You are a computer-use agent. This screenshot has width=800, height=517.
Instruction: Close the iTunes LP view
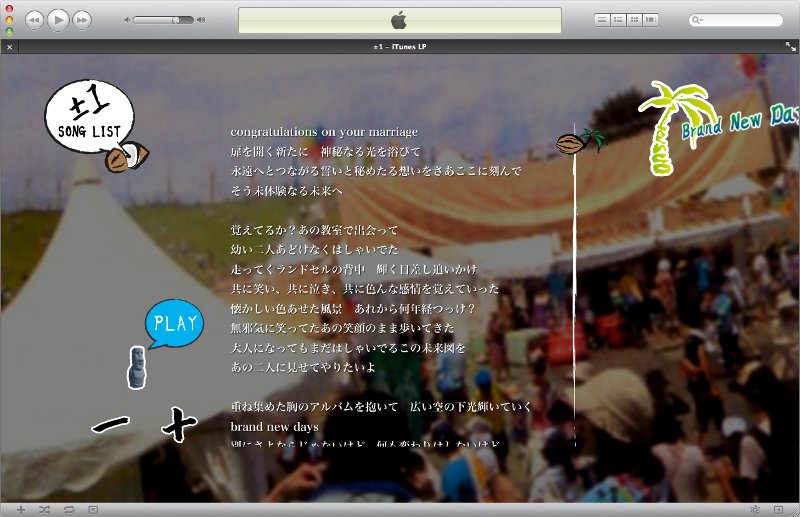(9, 47)
